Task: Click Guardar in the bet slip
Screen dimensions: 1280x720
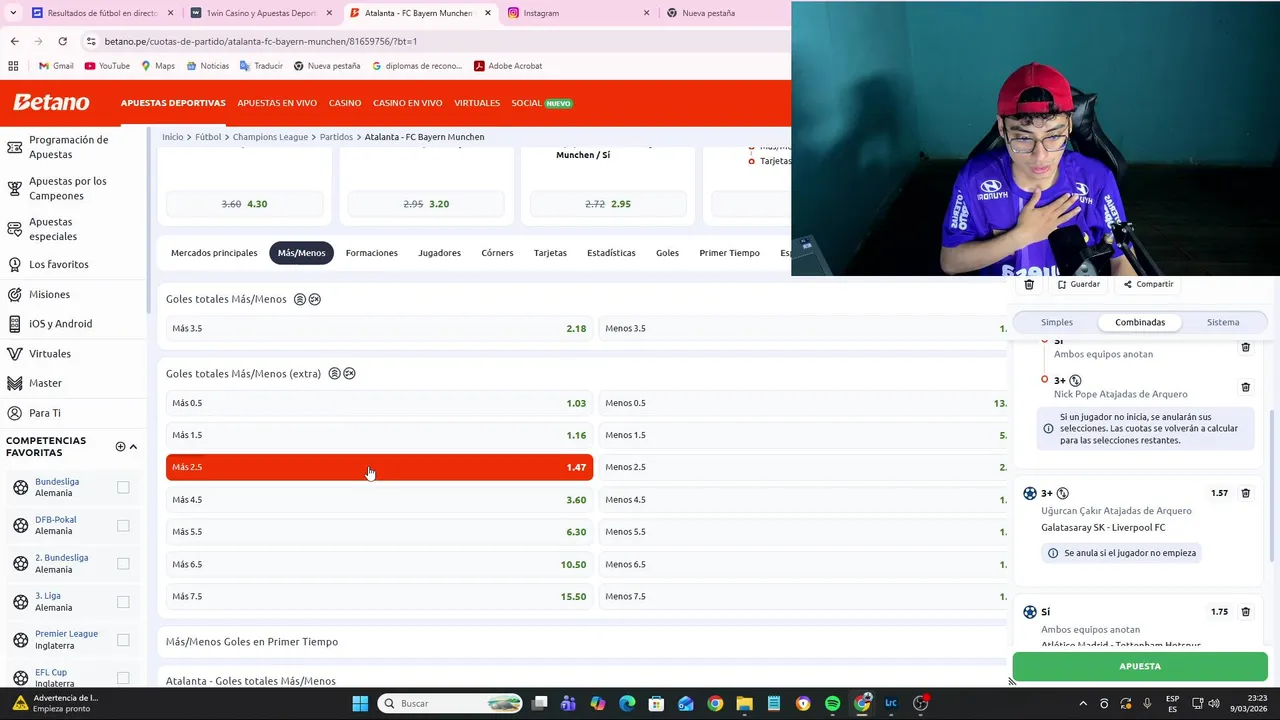Action: [x=1079, y=284]
